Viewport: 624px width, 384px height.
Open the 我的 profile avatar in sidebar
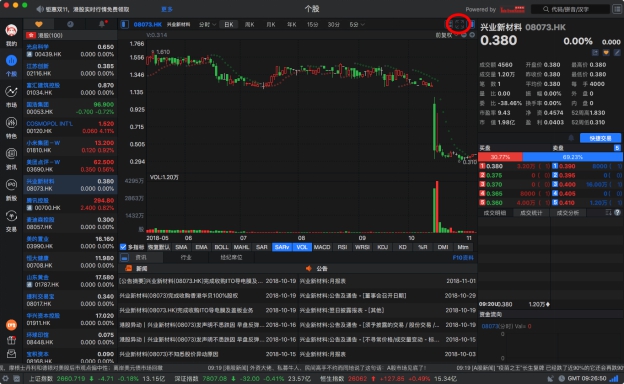click(11, 30)
